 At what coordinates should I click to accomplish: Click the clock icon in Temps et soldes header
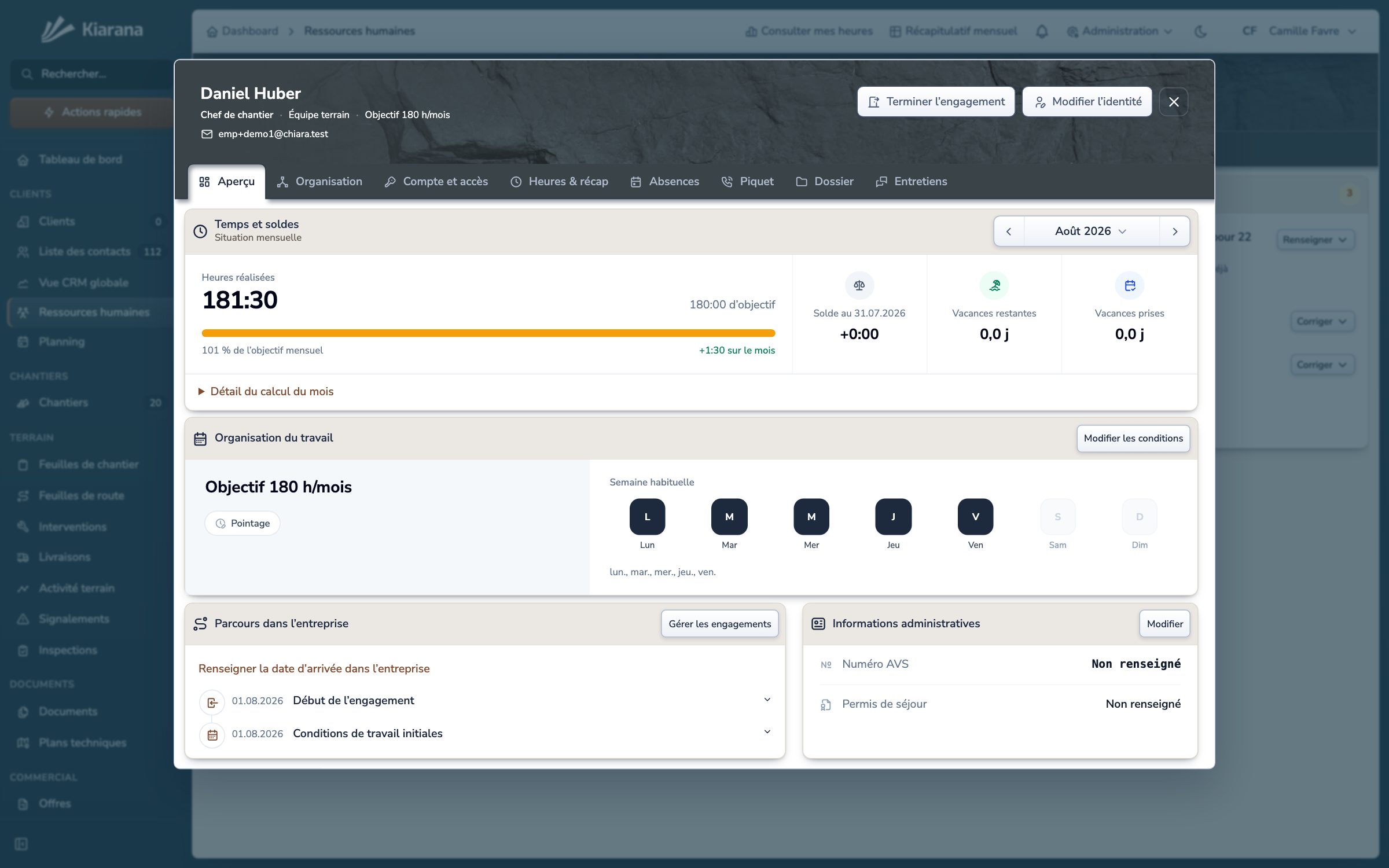(200, 231)
